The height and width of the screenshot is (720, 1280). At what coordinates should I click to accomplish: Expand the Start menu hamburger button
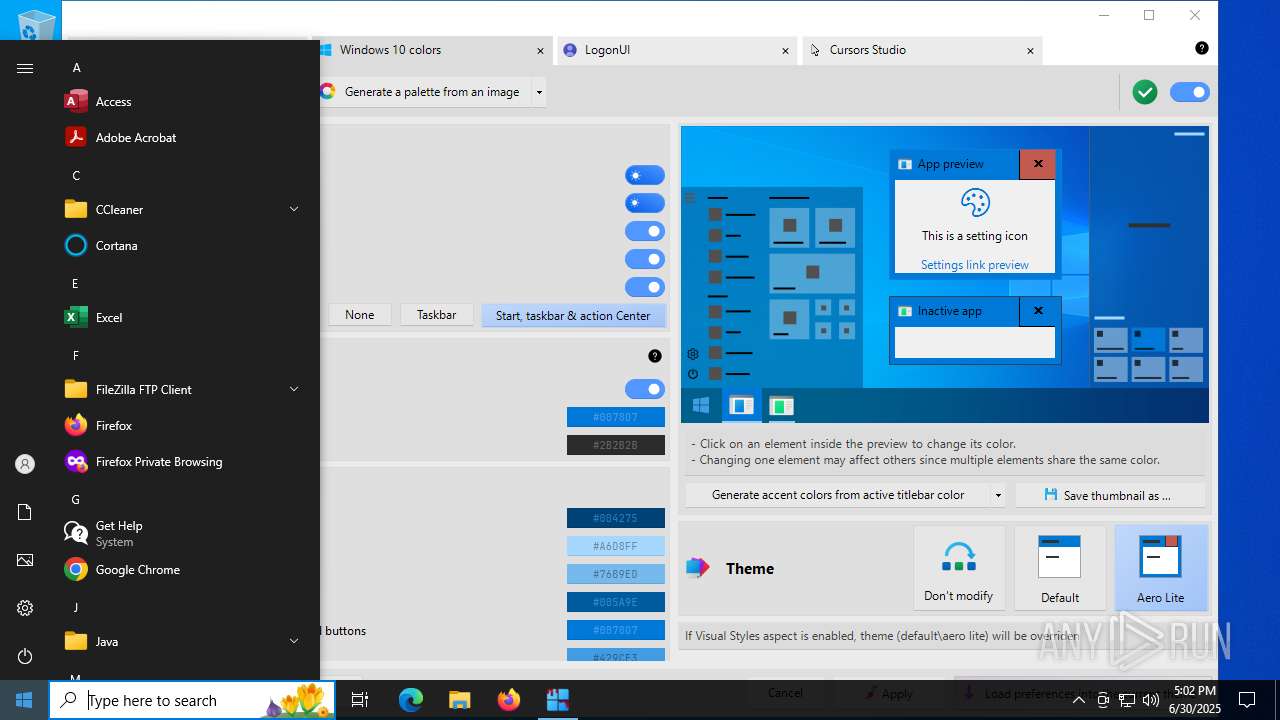click(x=25, y=68)
